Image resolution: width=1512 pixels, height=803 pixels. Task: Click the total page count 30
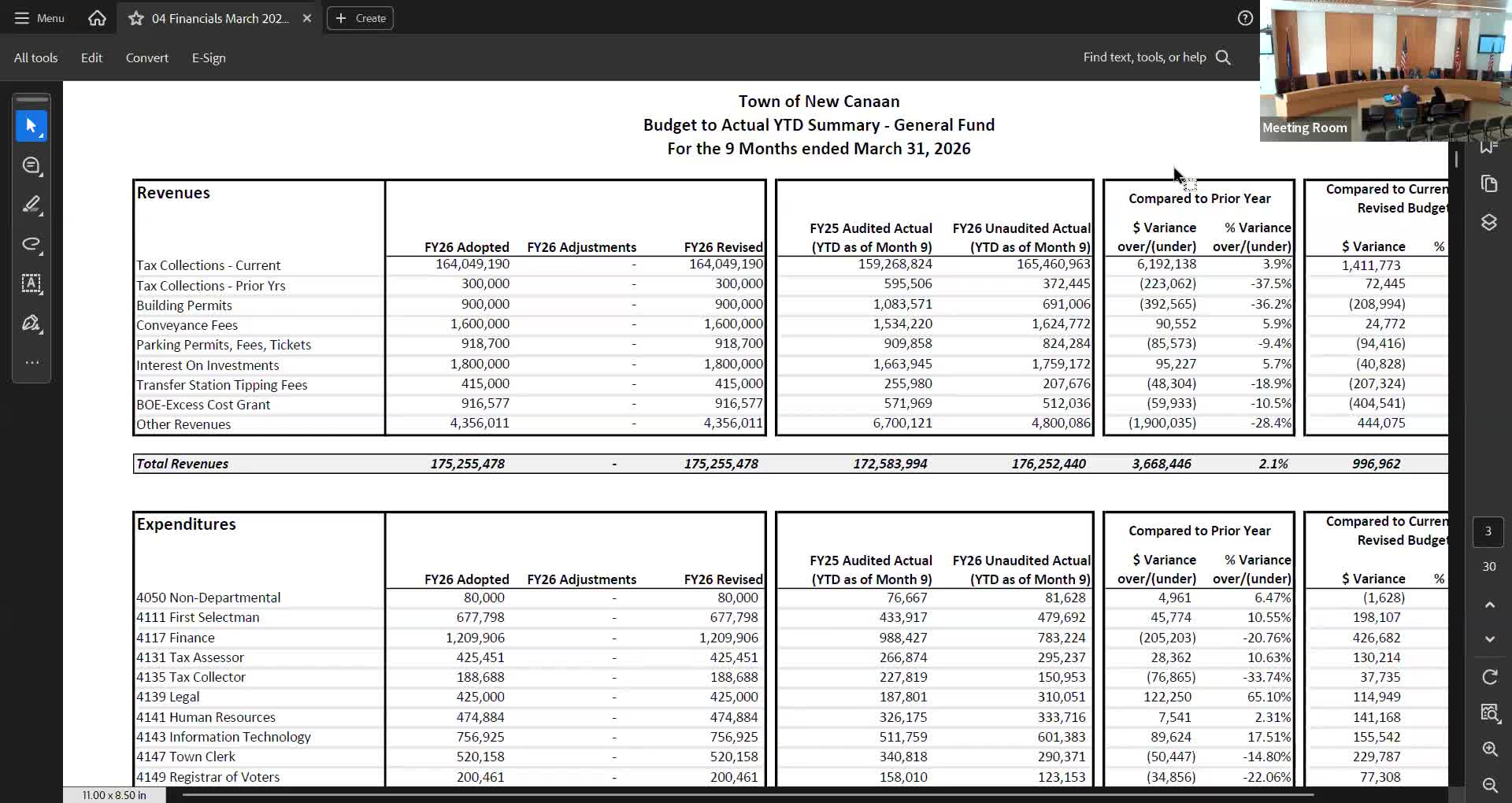pos(1488,567)
